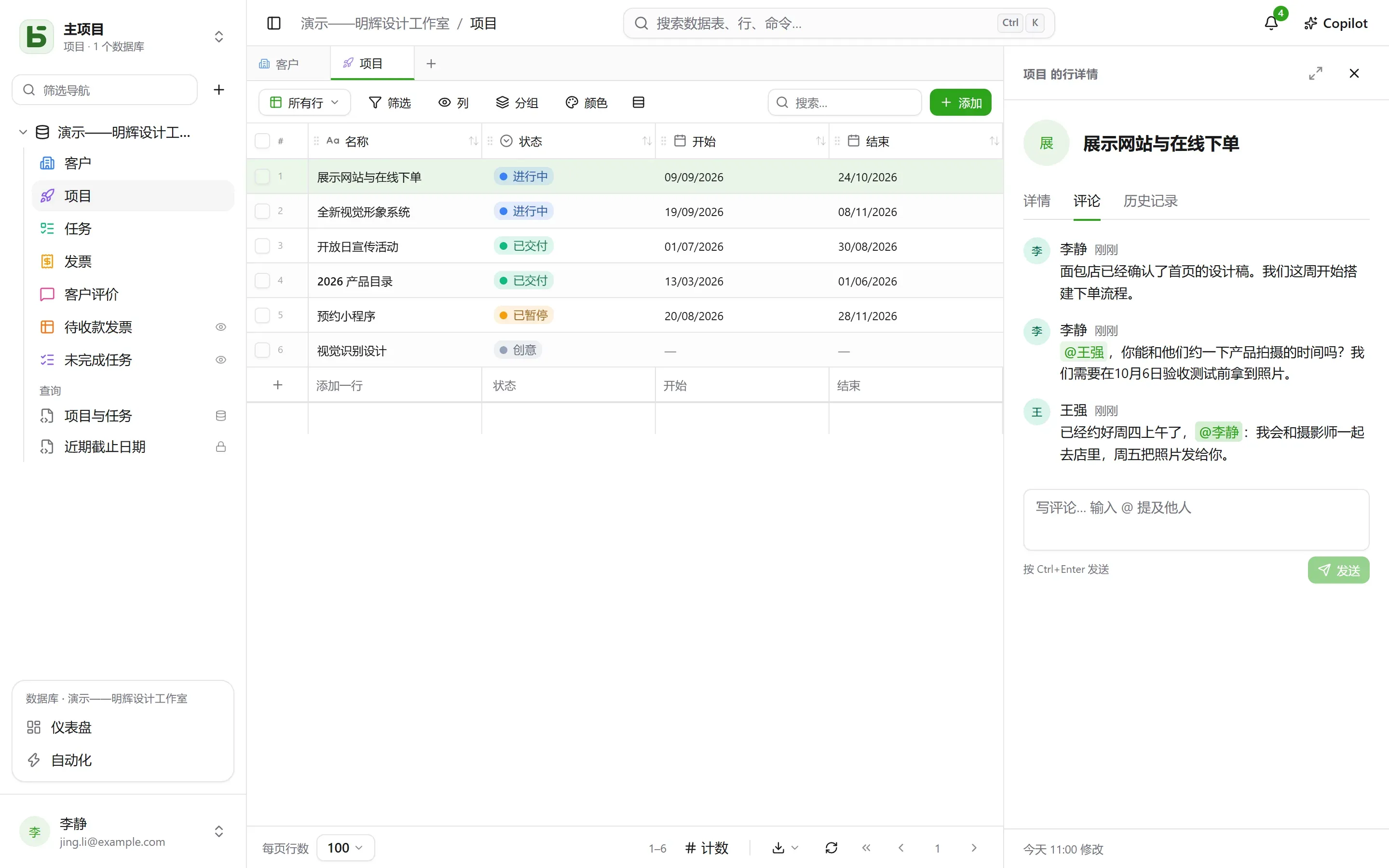
Task: Click the lock icon on 近期截止日期
Action: click(x=220, y=447)
